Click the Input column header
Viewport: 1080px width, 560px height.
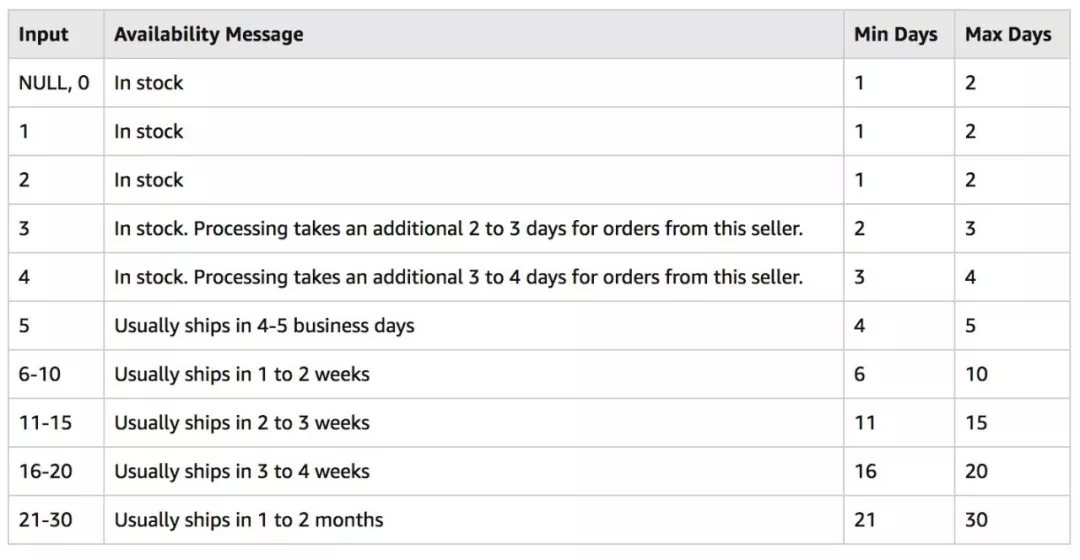[x=43, y=35]
